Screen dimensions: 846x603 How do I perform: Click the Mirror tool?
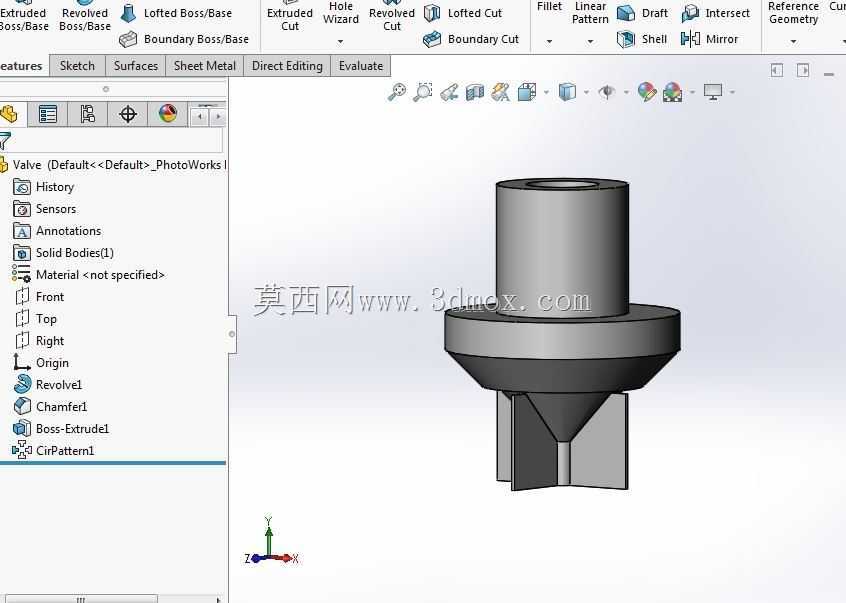709,39
